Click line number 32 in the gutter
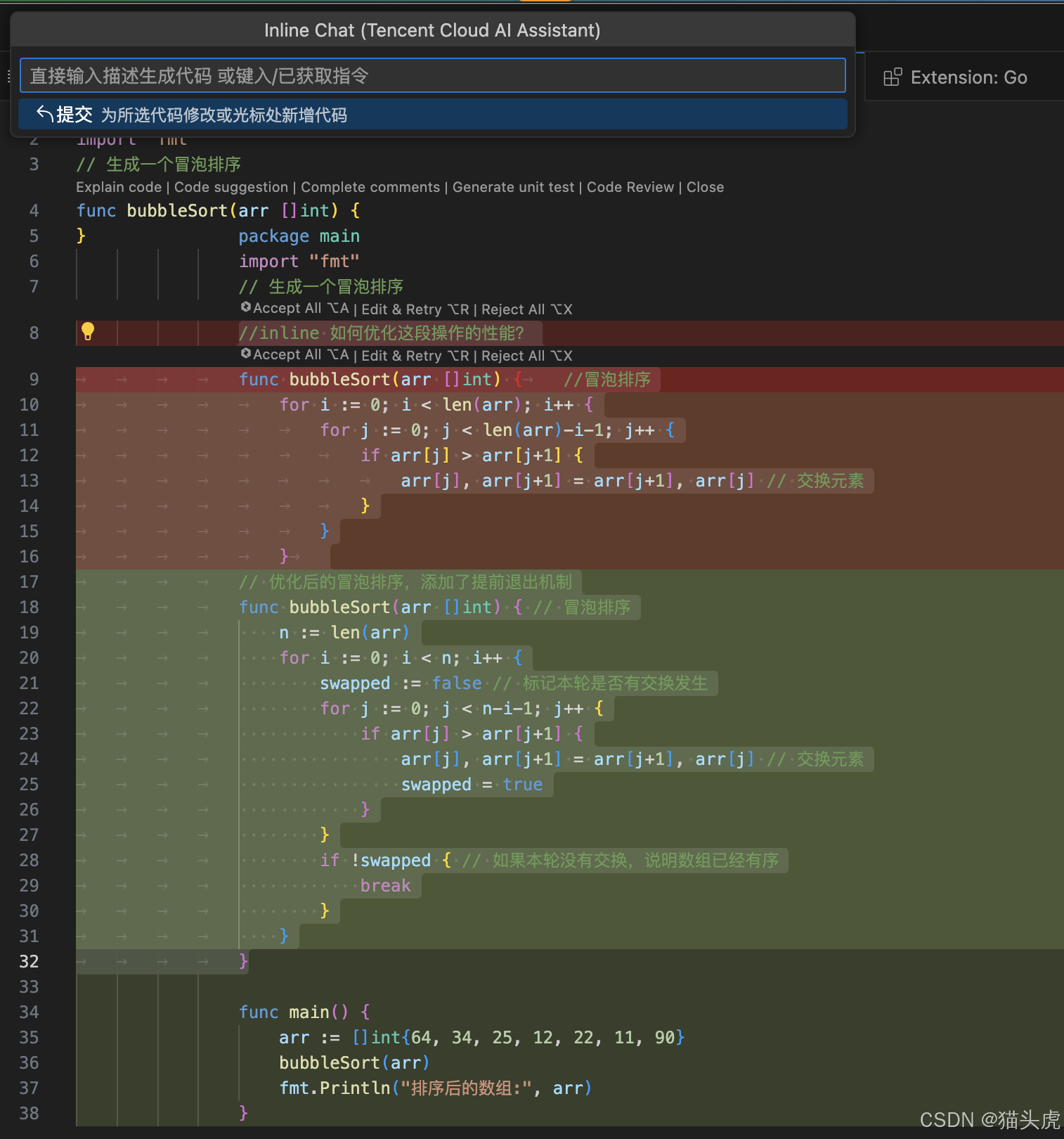Screen dimensions: 1064x1139 (30, 961)
